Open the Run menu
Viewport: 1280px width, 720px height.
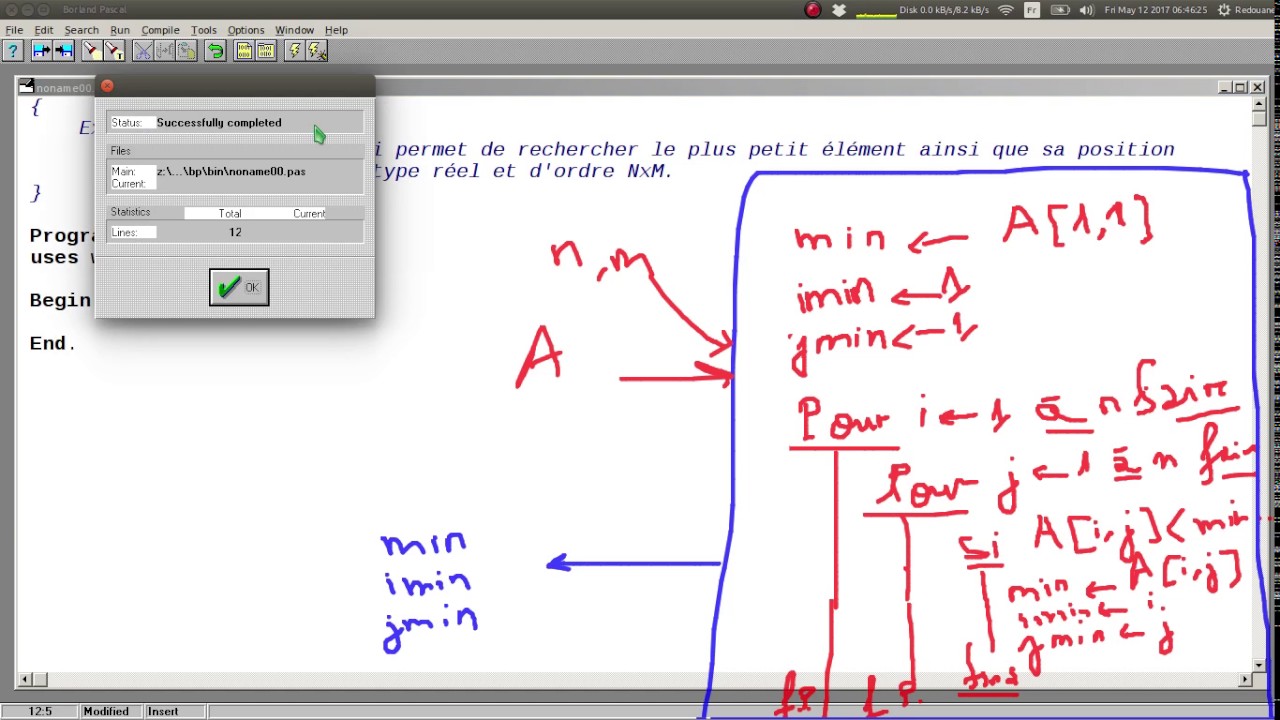click(x=120, y=30)
